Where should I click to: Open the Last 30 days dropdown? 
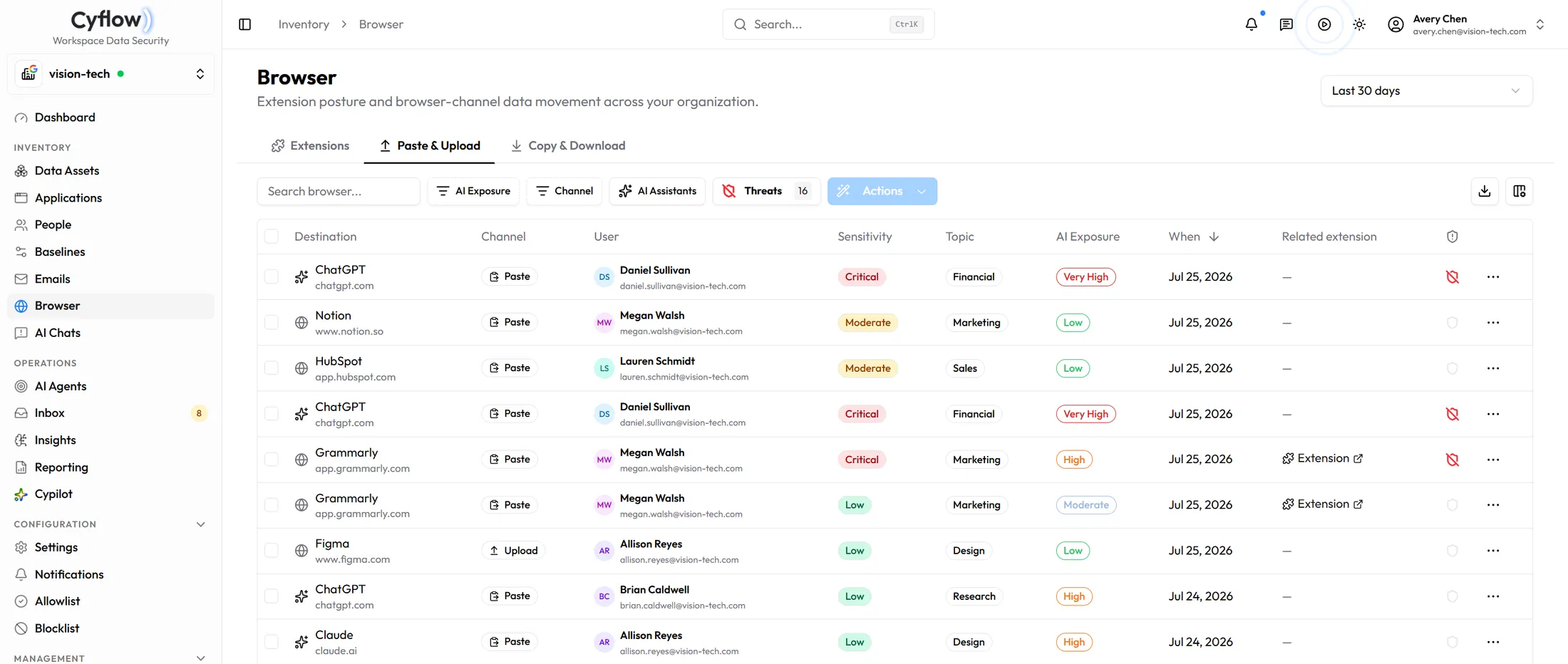point(1426,90)
